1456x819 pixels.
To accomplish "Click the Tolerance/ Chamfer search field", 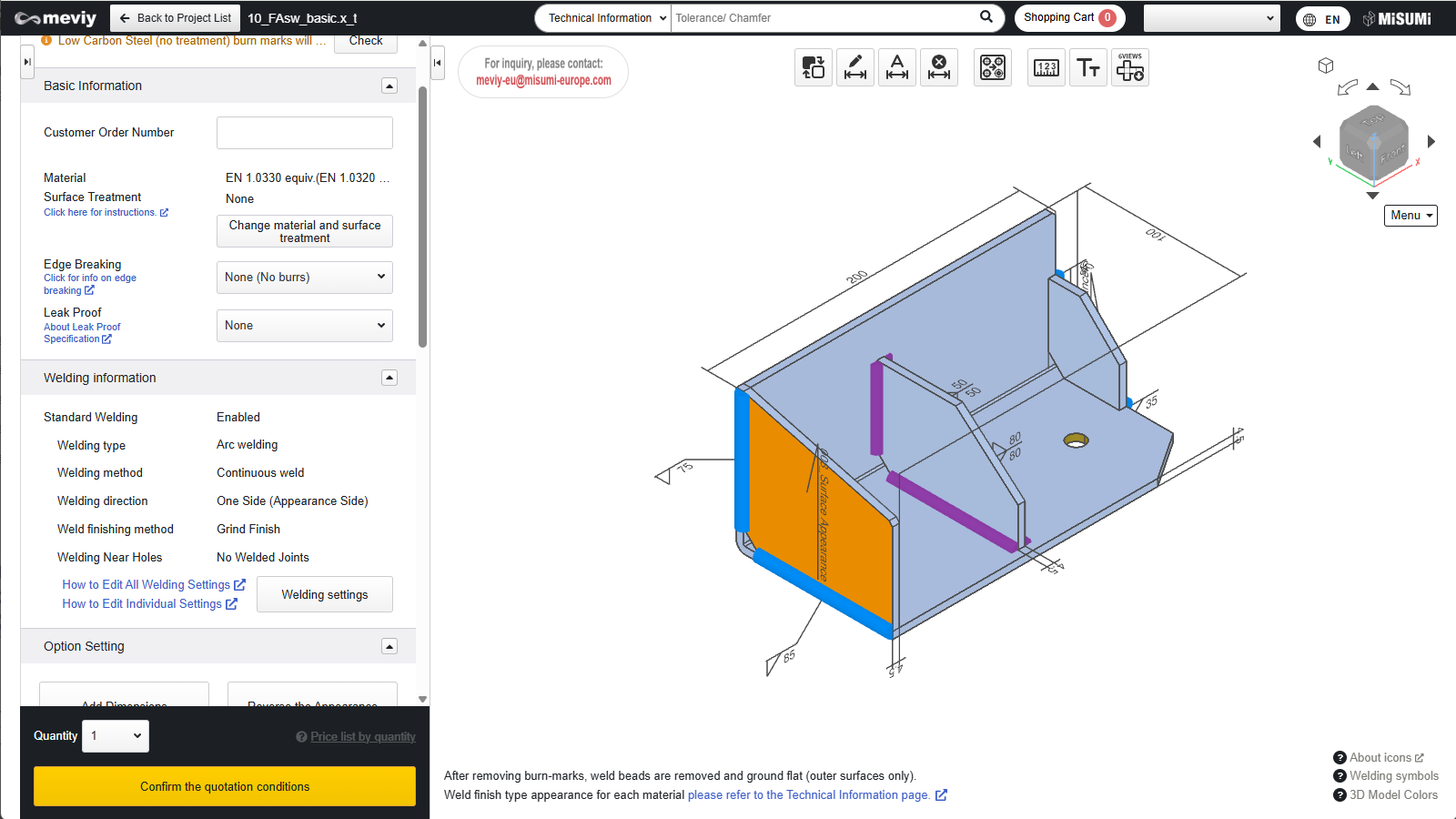I will pyautogui.click(x=824, y=18).
